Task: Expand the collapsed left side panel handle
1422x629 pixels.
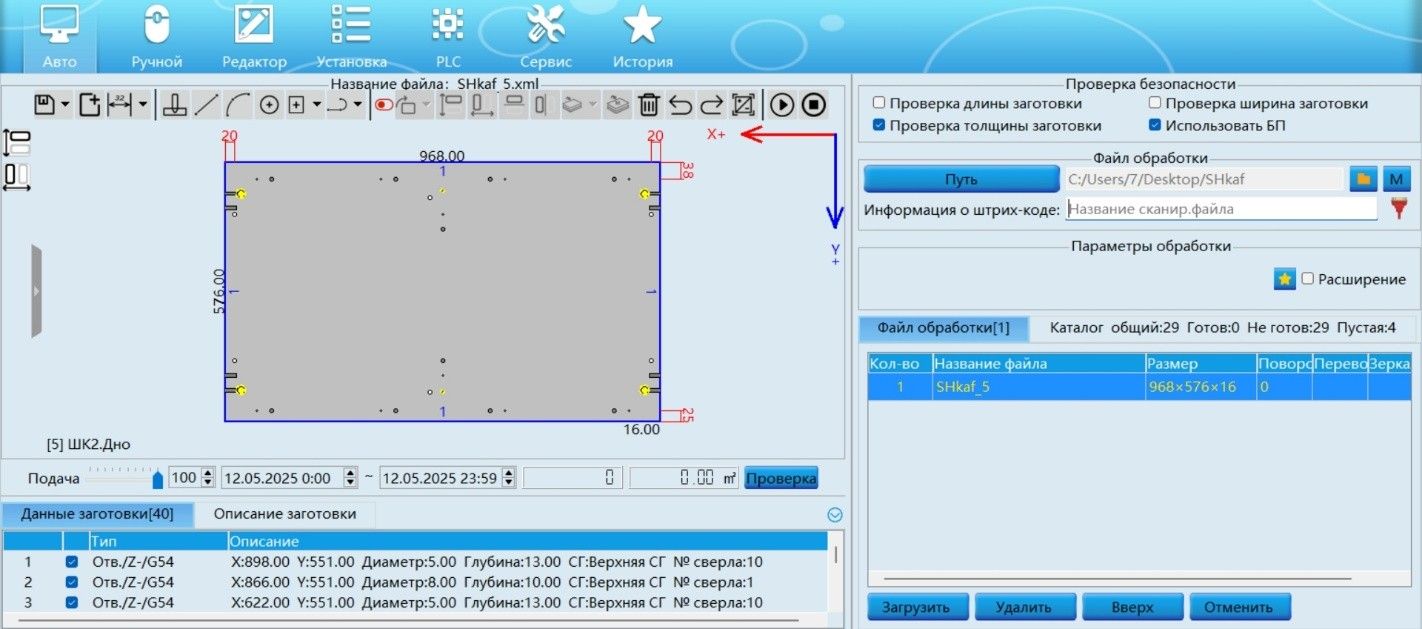Action: pos(37,291)
